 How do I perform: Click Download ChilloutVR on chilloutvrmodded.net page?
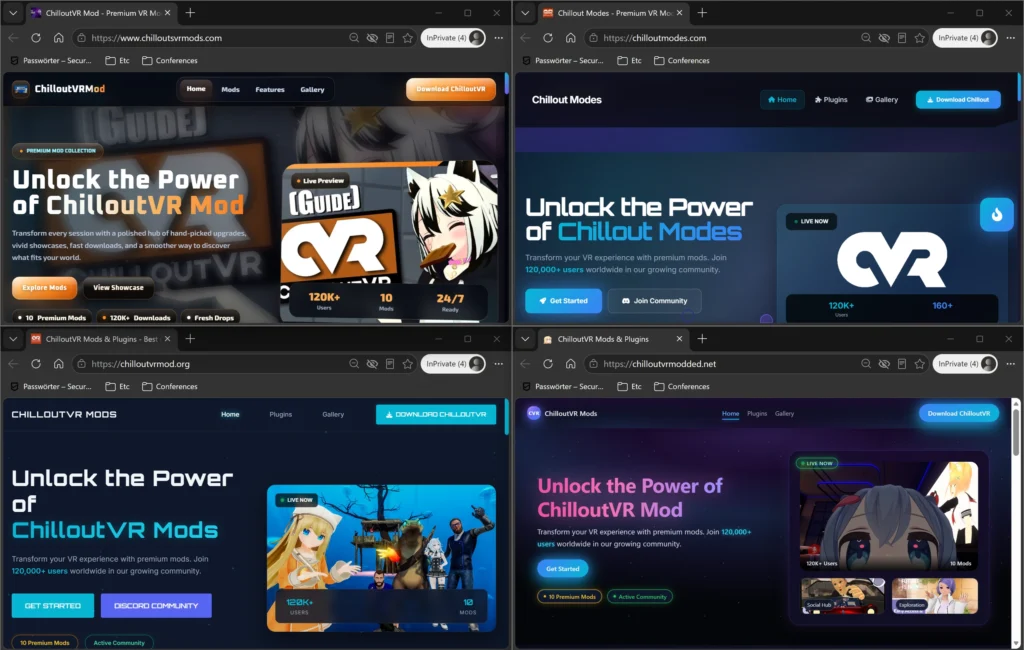[959, 414]
